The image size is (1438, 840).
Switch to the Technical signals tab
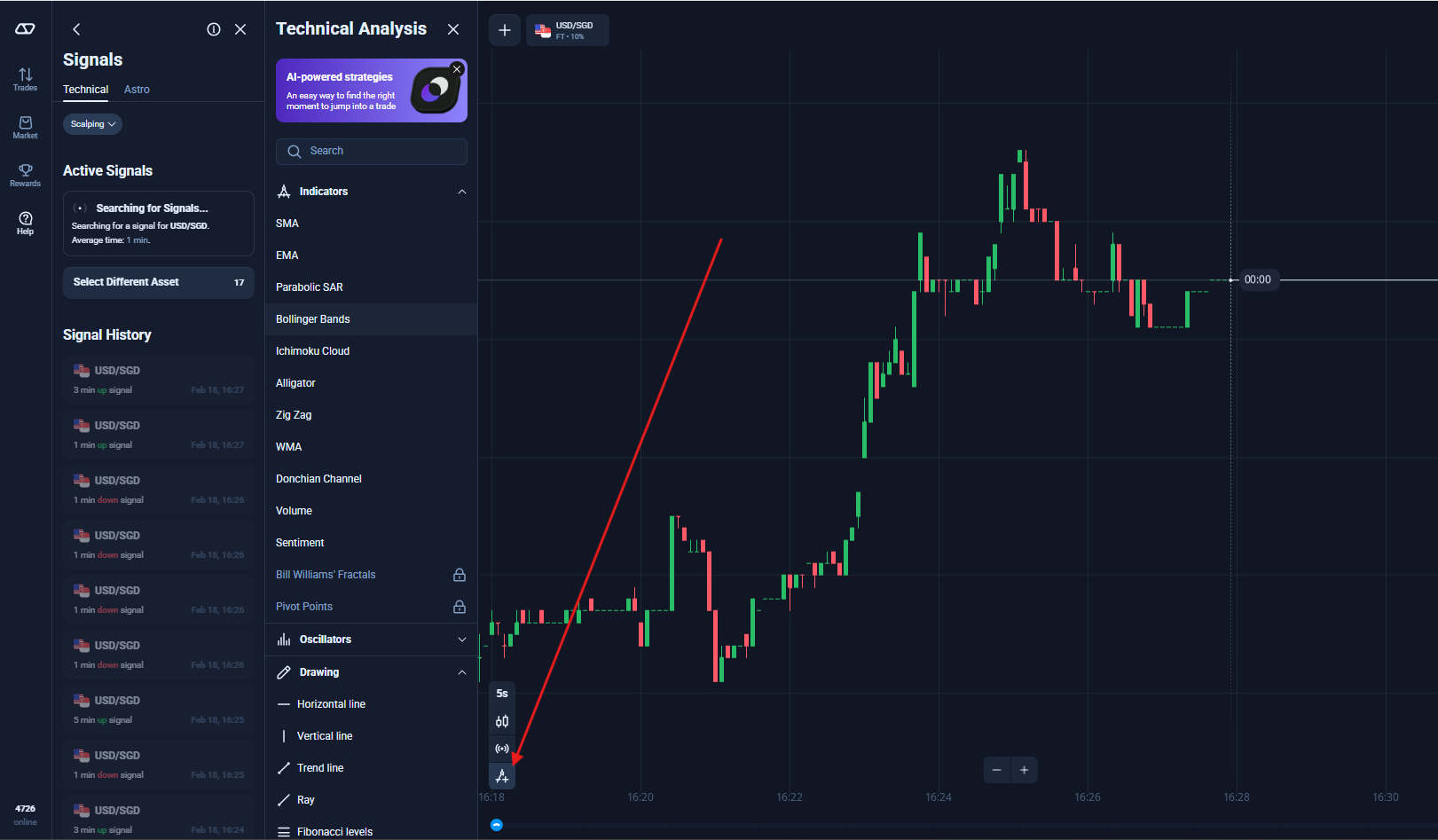pyautogui.click(x=85, y=90)
